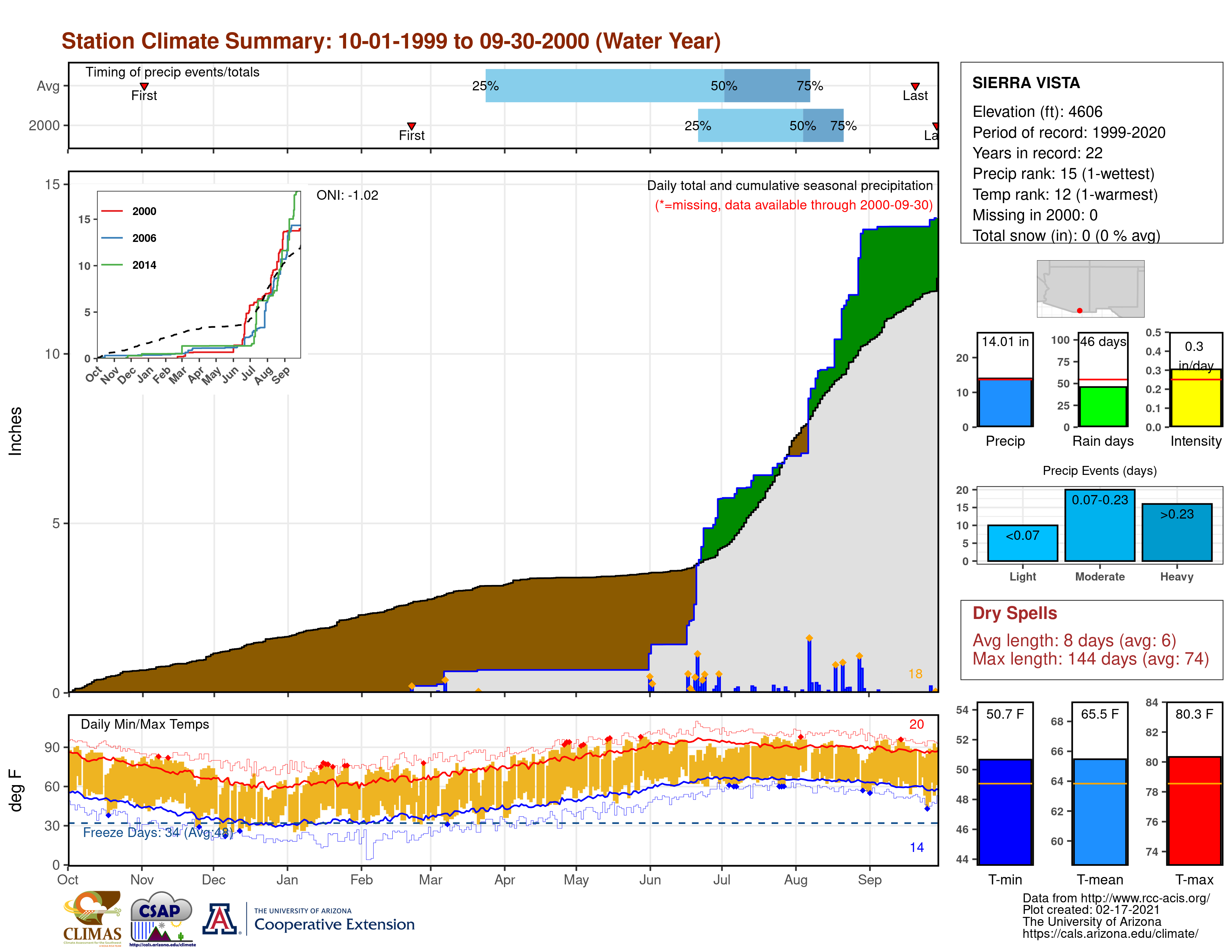Image resolution: width=1232 pixels, height=952 pixels.
Task: Click the 'deg F' y-axis label
Action: tap(15, 790)
